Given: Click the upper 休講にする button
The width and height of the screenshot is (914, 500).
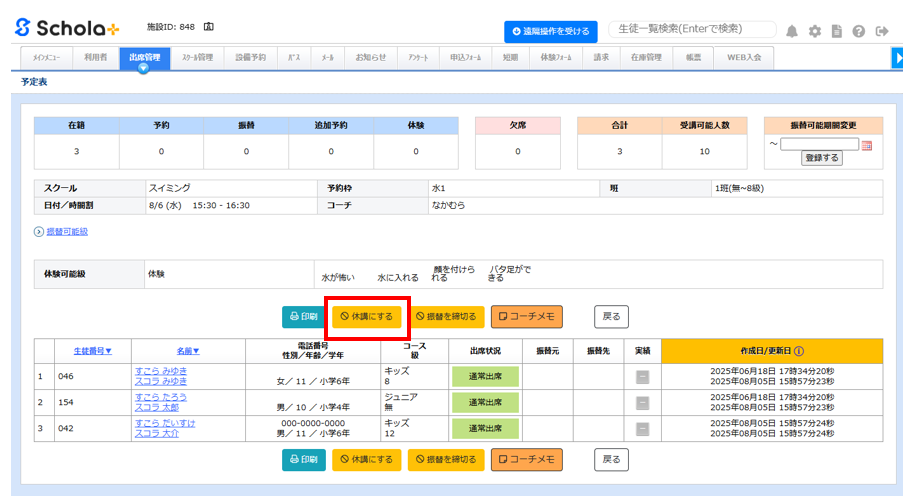Looking at the screenshot, I should [x=367, y=316].
